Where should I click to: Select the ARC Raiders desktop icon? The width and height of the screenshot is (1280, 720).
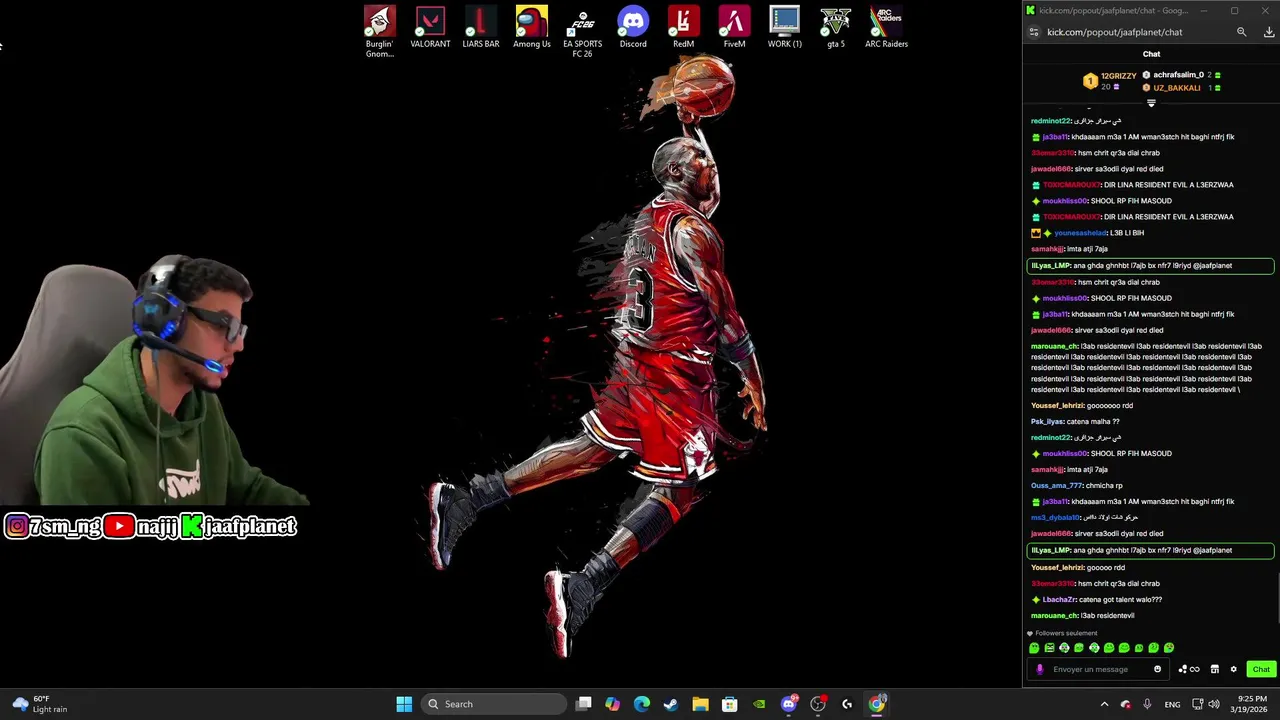(x=887, y=28)
